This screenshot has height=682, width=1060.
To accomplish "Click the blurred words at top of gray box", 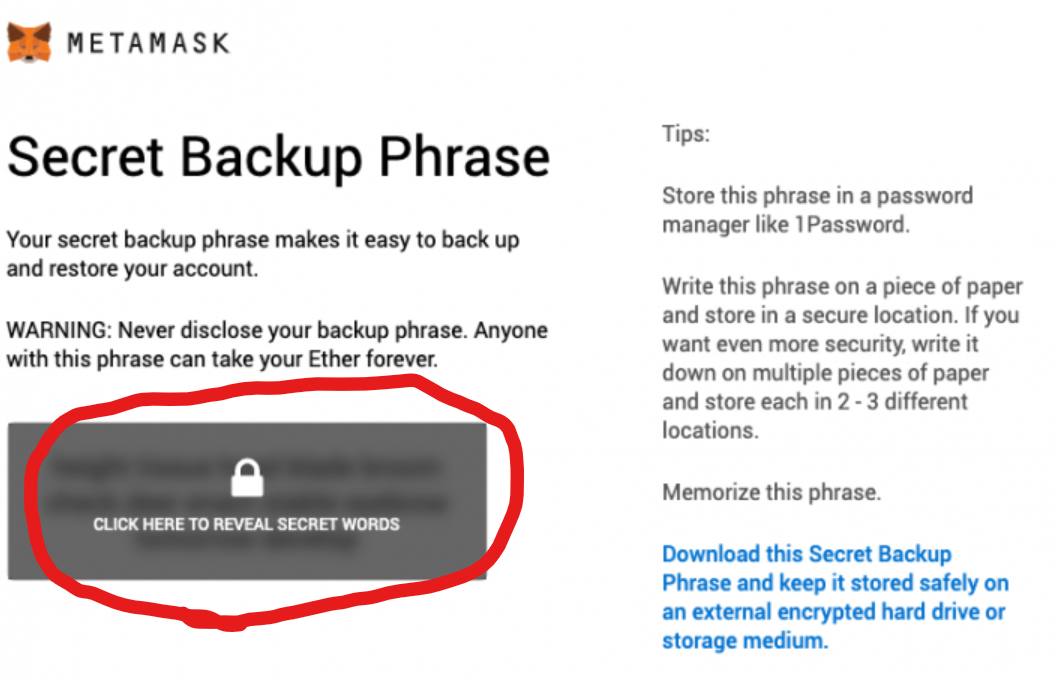I will 247,466.
